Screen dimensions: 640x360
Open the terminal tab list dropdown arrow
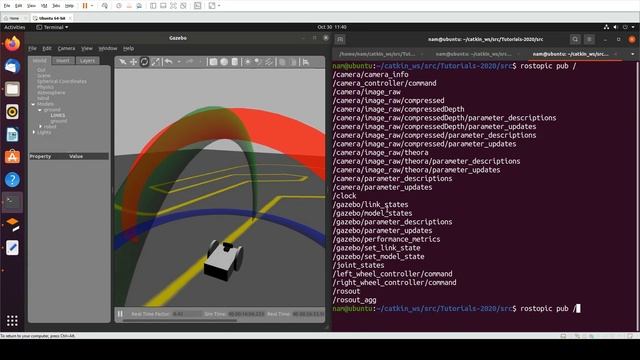(633, 54)
